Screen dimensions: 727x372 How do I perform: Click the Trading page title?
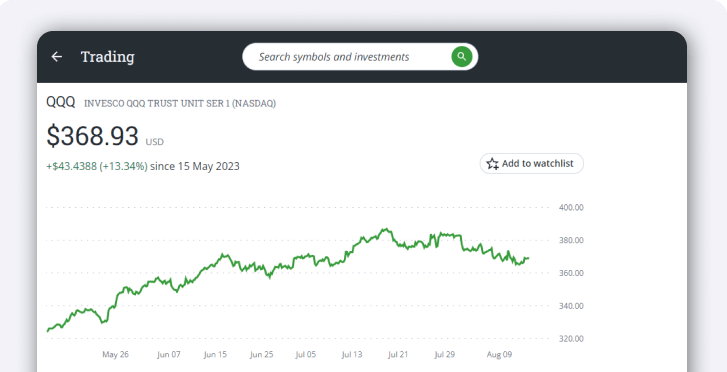108,57
